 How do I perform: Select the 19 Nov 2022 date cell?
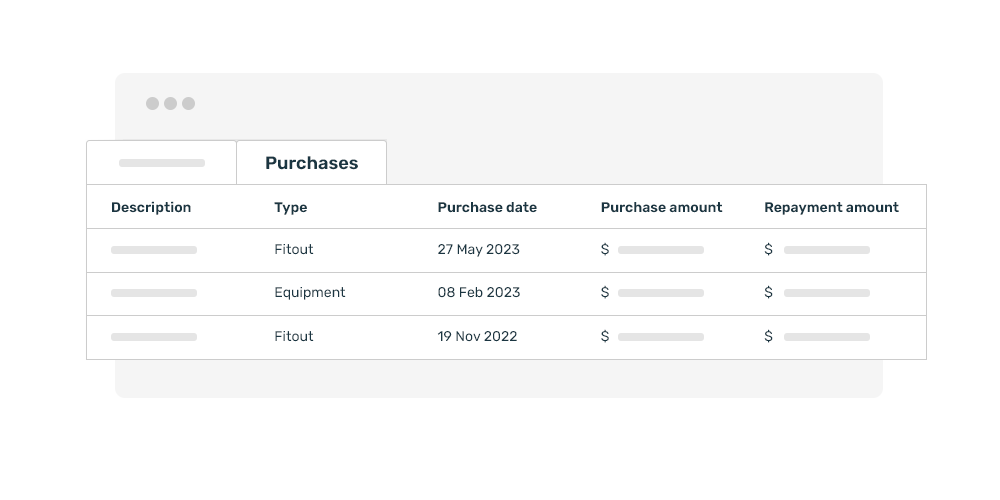(x=477, y=336)
